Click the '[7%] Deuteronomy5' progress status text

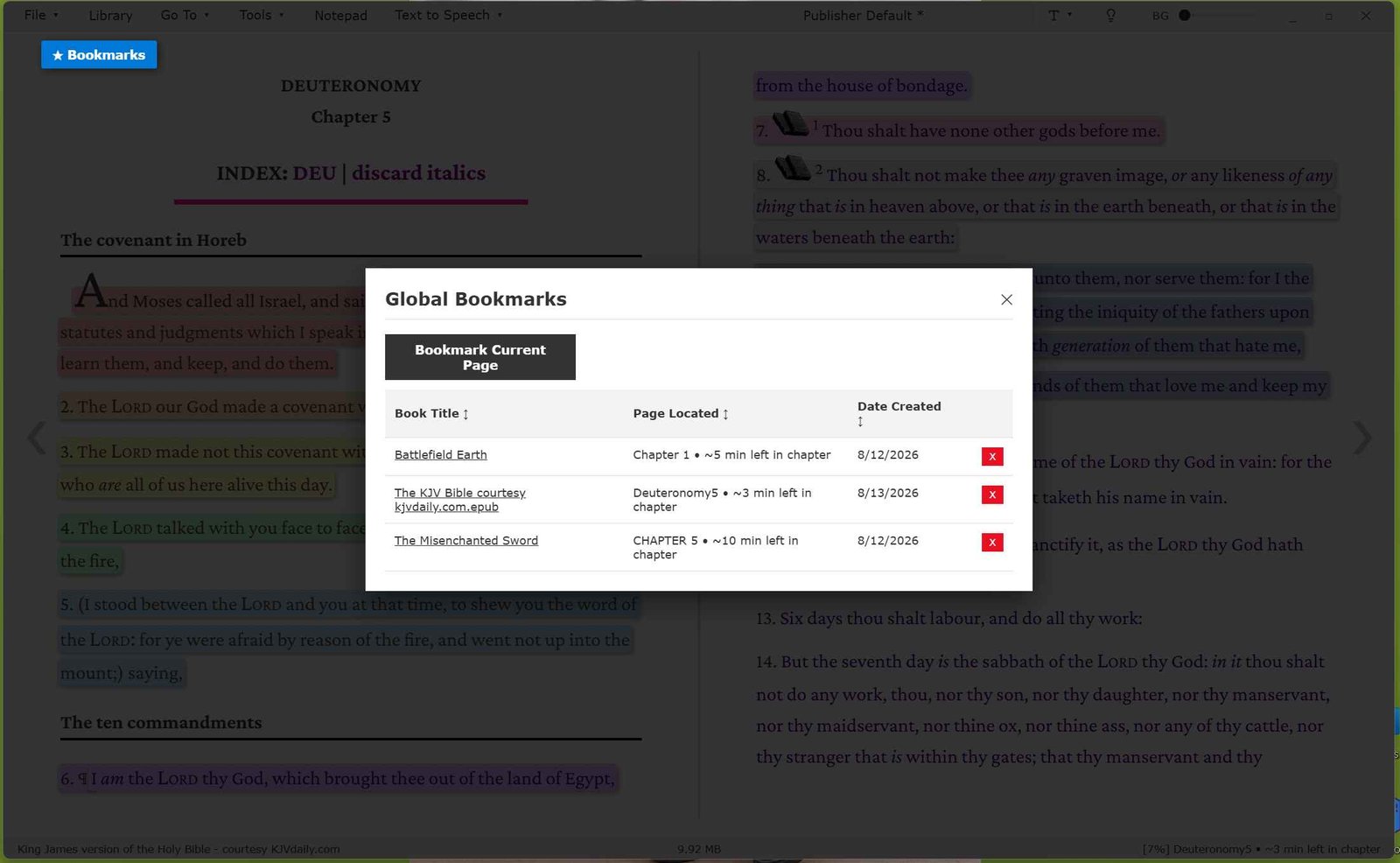pos(1261,849)
